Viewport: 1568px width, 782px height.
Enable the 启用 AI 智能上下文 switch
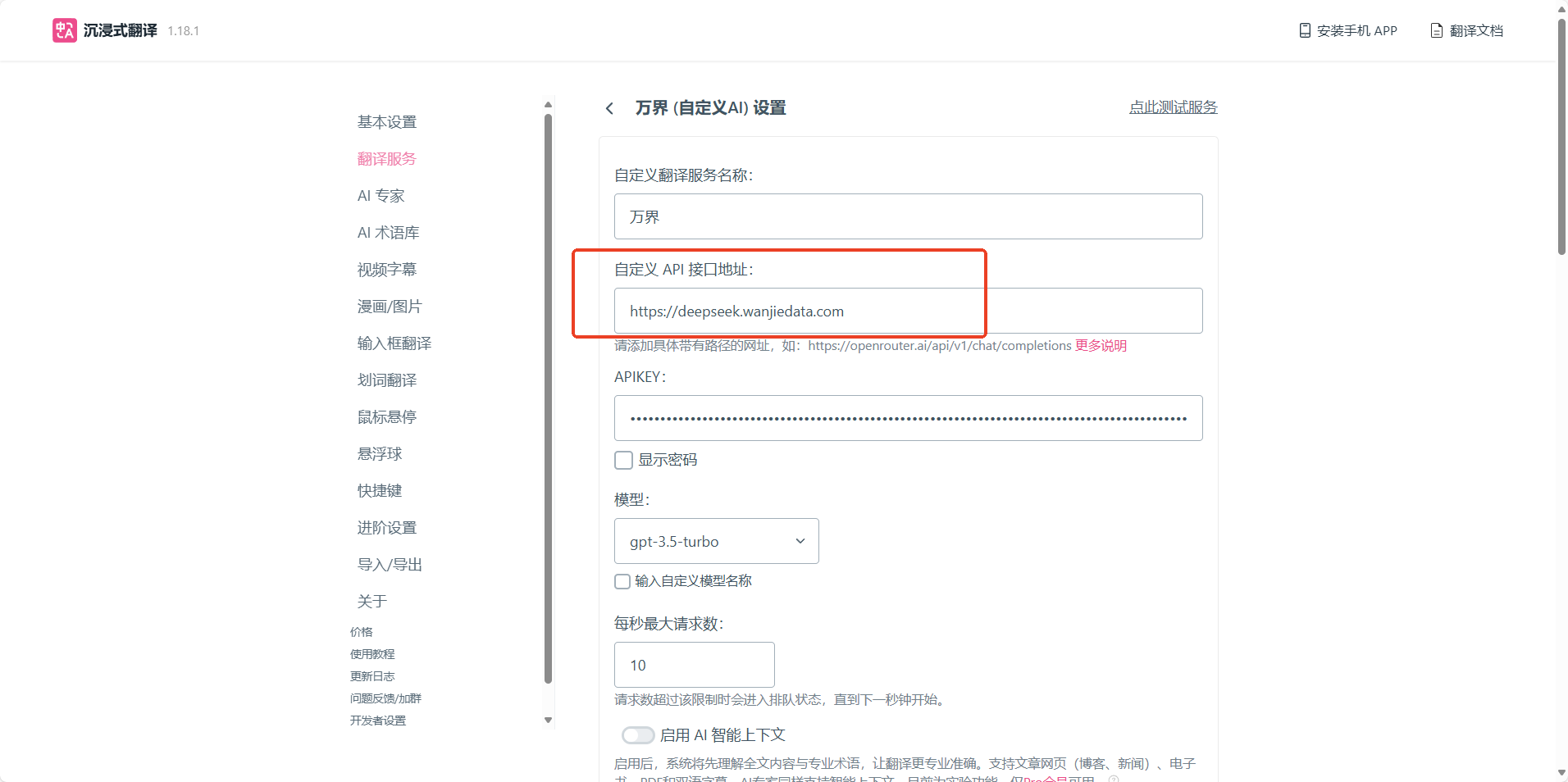(x=638, y=735)
